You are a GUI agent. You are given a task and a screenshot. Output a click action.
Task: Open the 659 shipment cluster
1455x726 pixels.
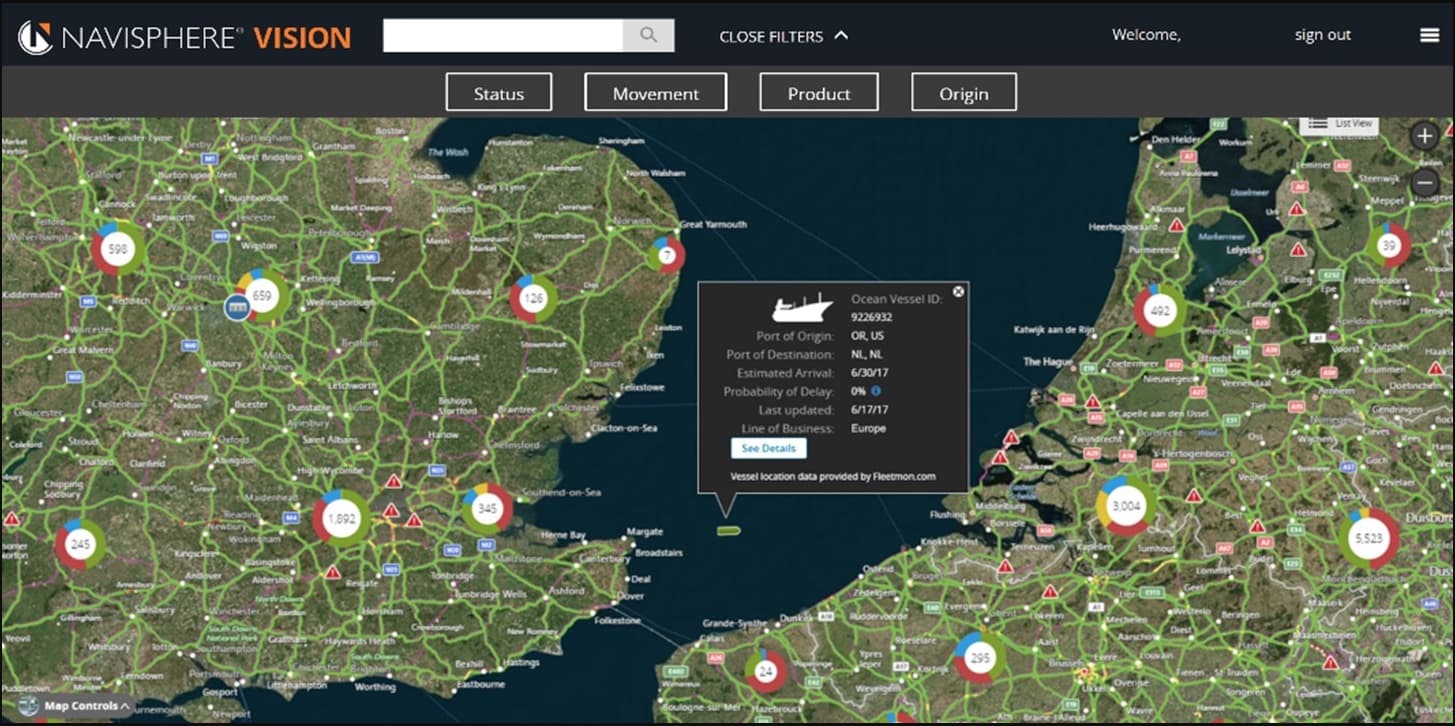click(x=262, y=295)
